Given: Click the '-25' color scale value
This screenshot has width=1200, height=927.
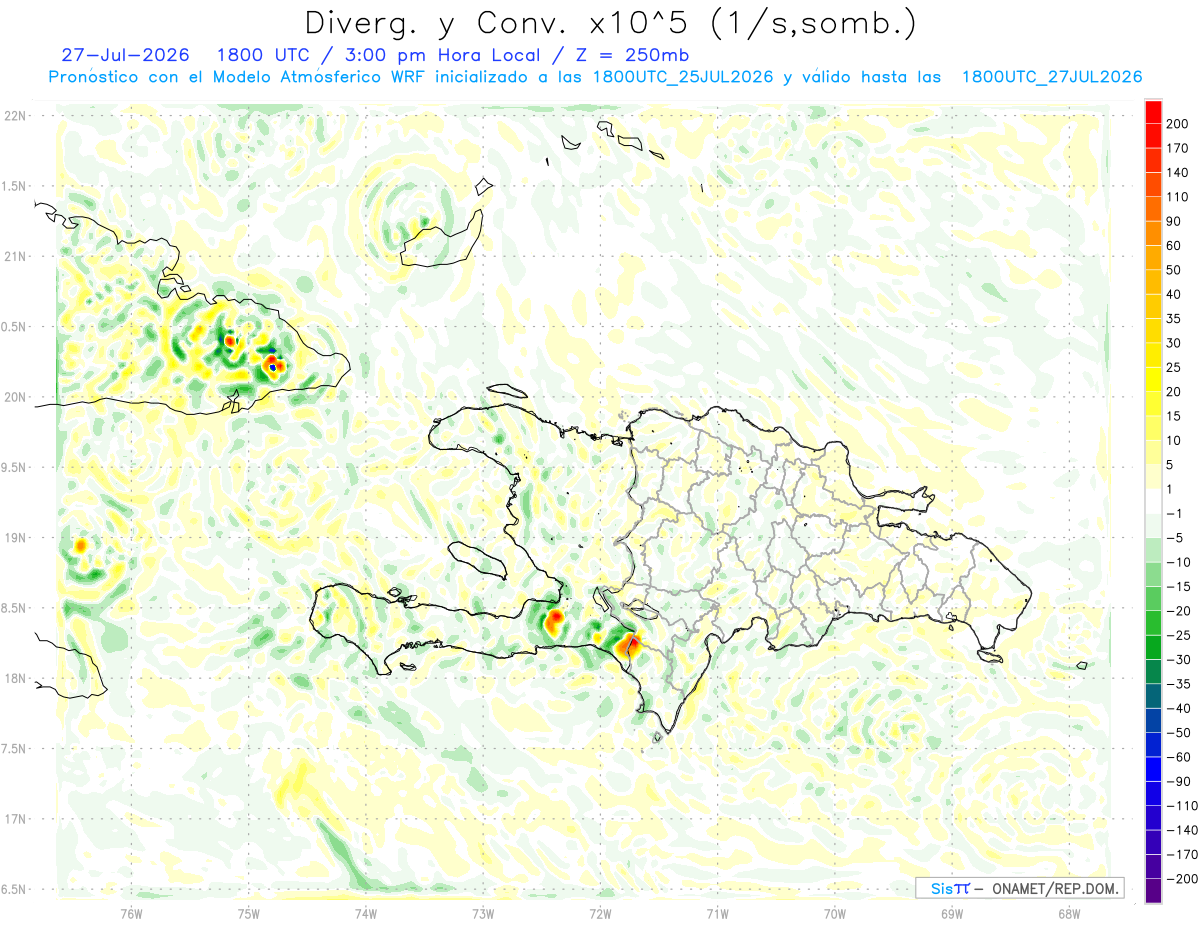Looking at the screenshot, I should point(1178,635).
